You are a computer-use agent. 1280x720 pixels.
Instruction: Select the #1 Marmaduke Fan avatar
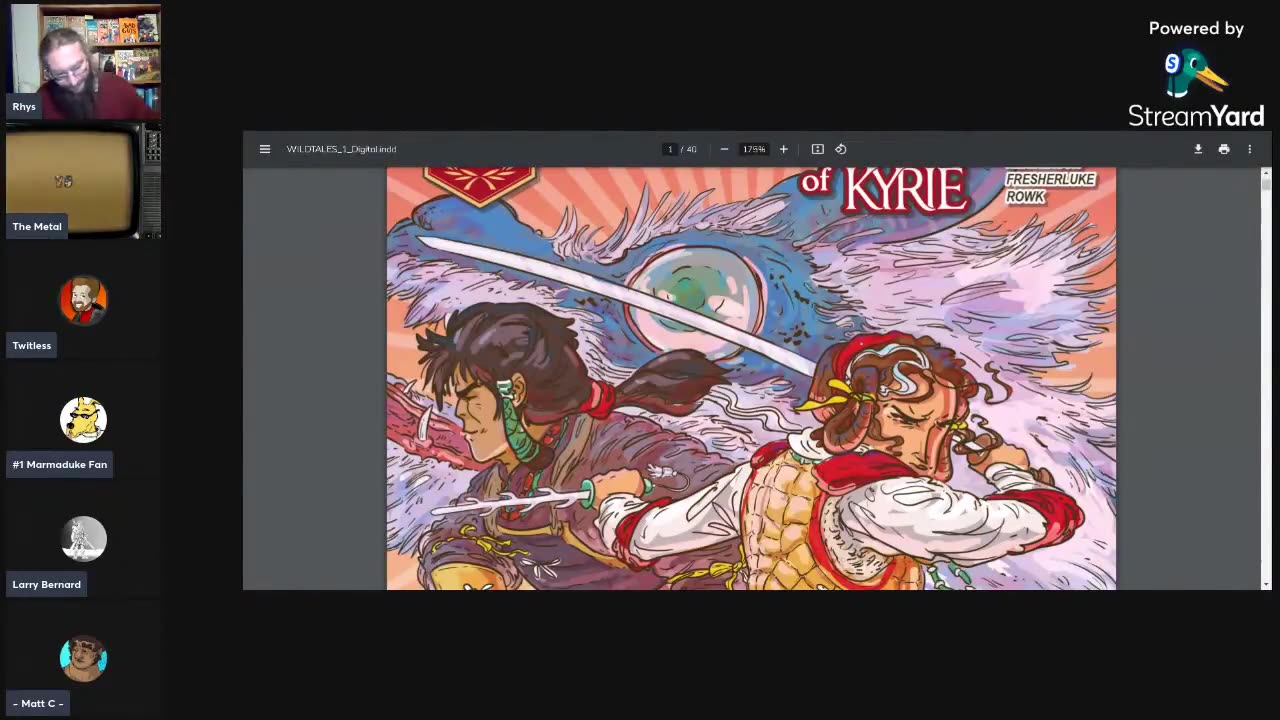coord(83,419)
